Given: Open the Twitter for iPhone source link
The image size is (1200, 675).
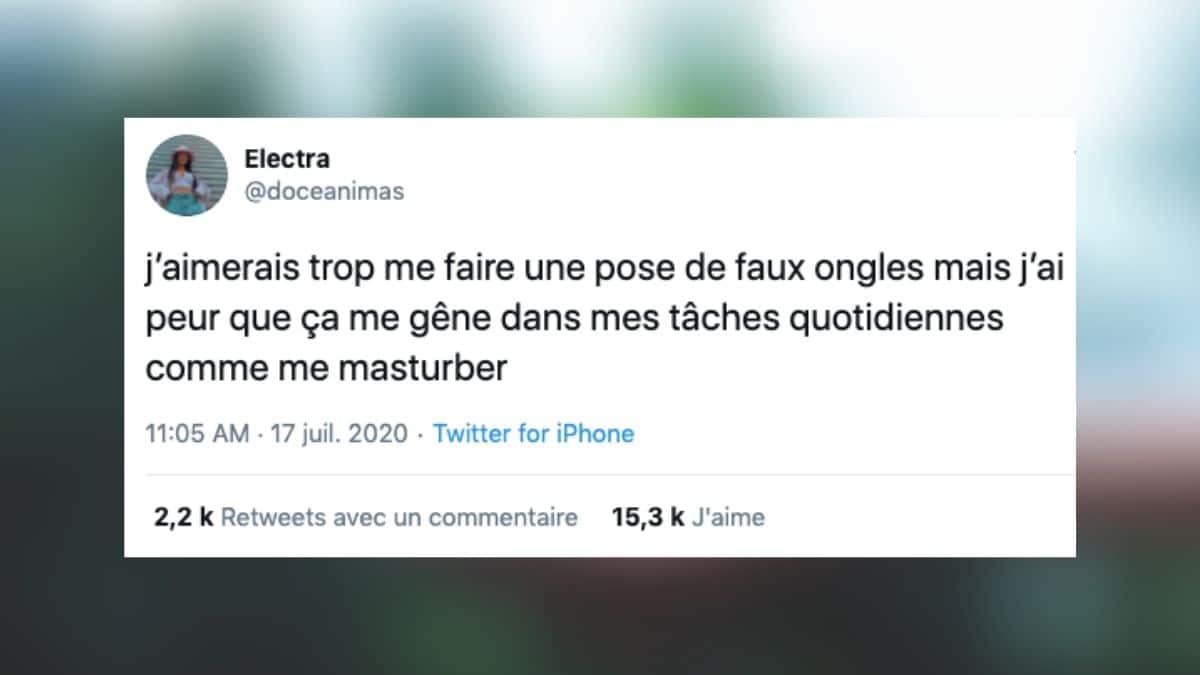Looking at the screenshot, I should pos(534,434).
